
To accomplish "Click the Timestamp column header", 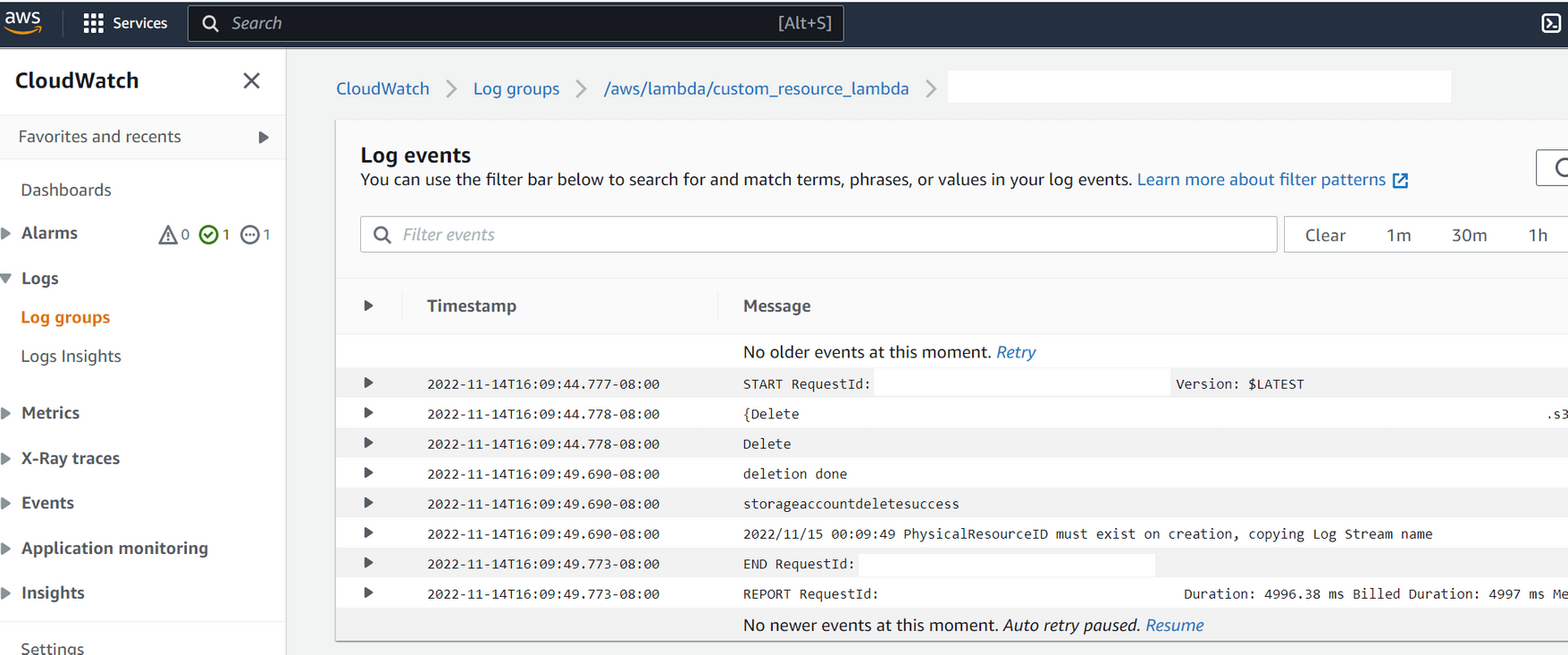I will 472,306.
